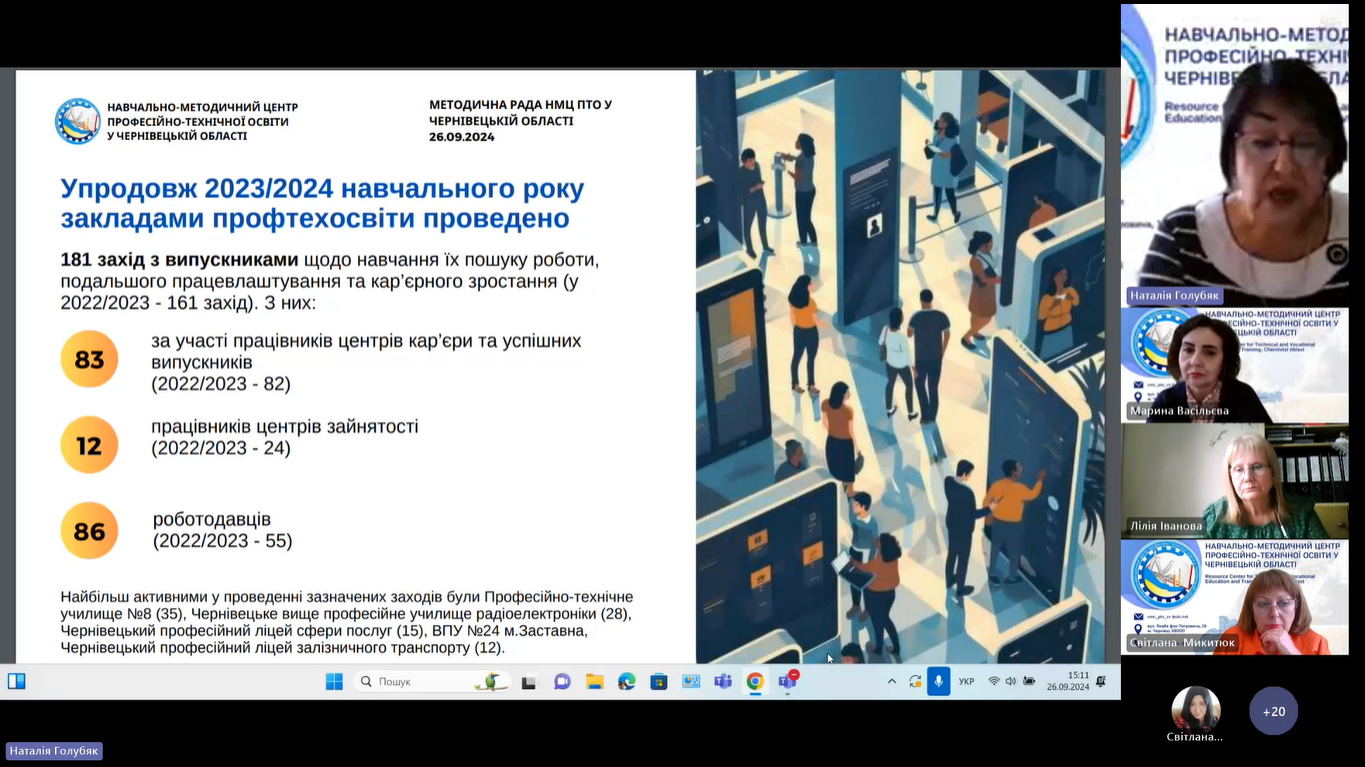The height and width of the screenshot is (767, 1365).
Task: Open the clock and date panel
Action: point(1068,681)
